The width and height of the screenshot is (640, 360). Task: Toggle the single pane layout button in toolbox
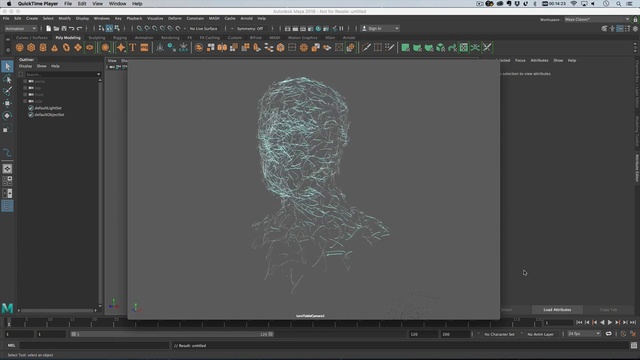(x=7, y=169)
